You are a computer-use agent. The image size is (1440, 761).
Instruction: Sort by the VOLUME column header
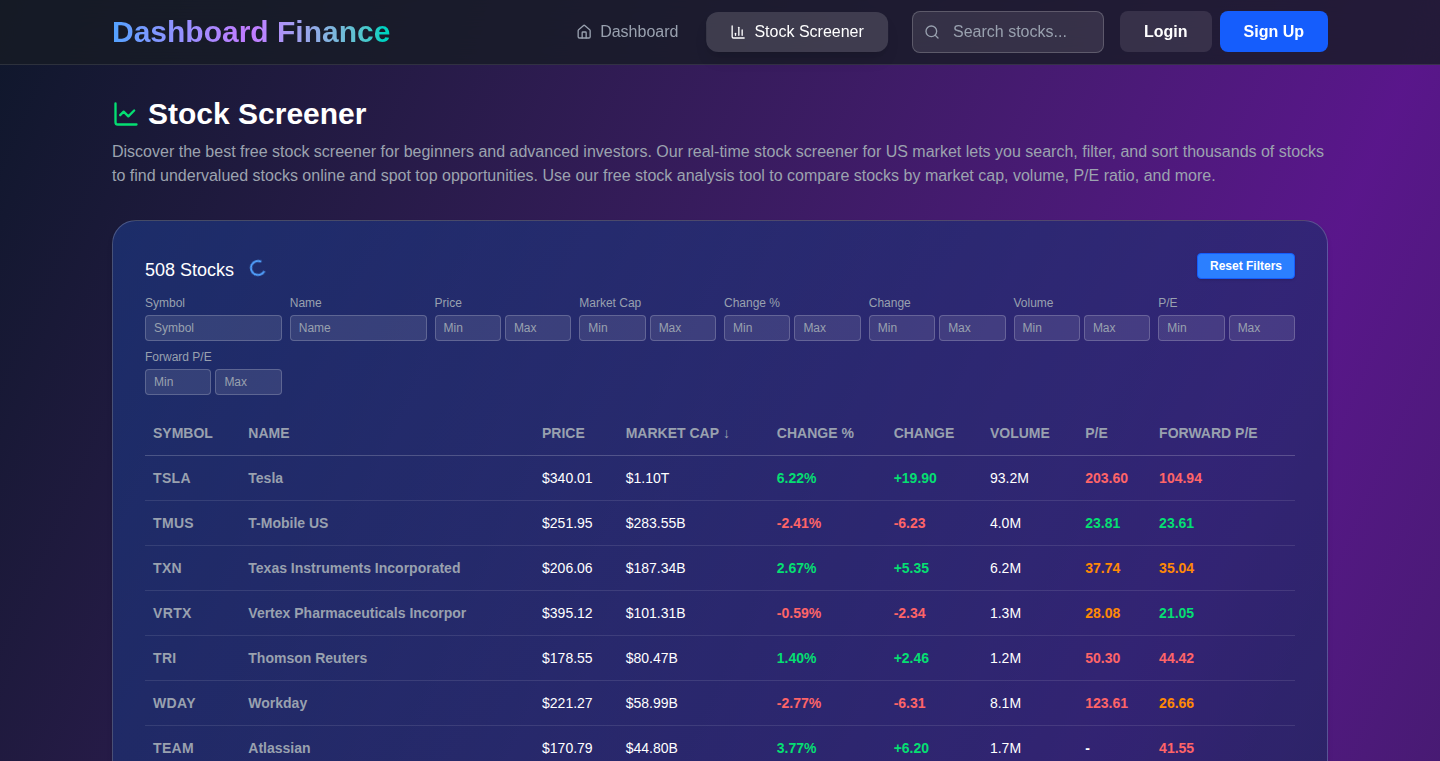(1020, 433)
